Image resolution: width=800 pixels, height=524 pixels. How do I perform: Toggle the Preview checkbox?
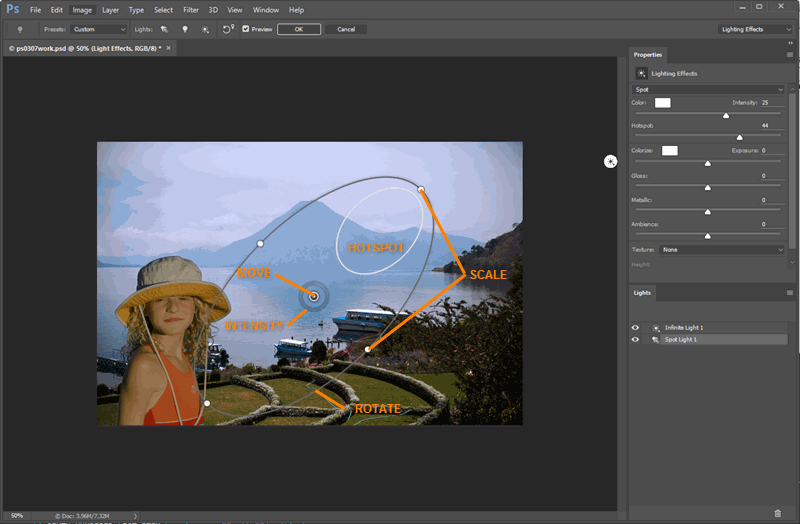tap(245, 29)
